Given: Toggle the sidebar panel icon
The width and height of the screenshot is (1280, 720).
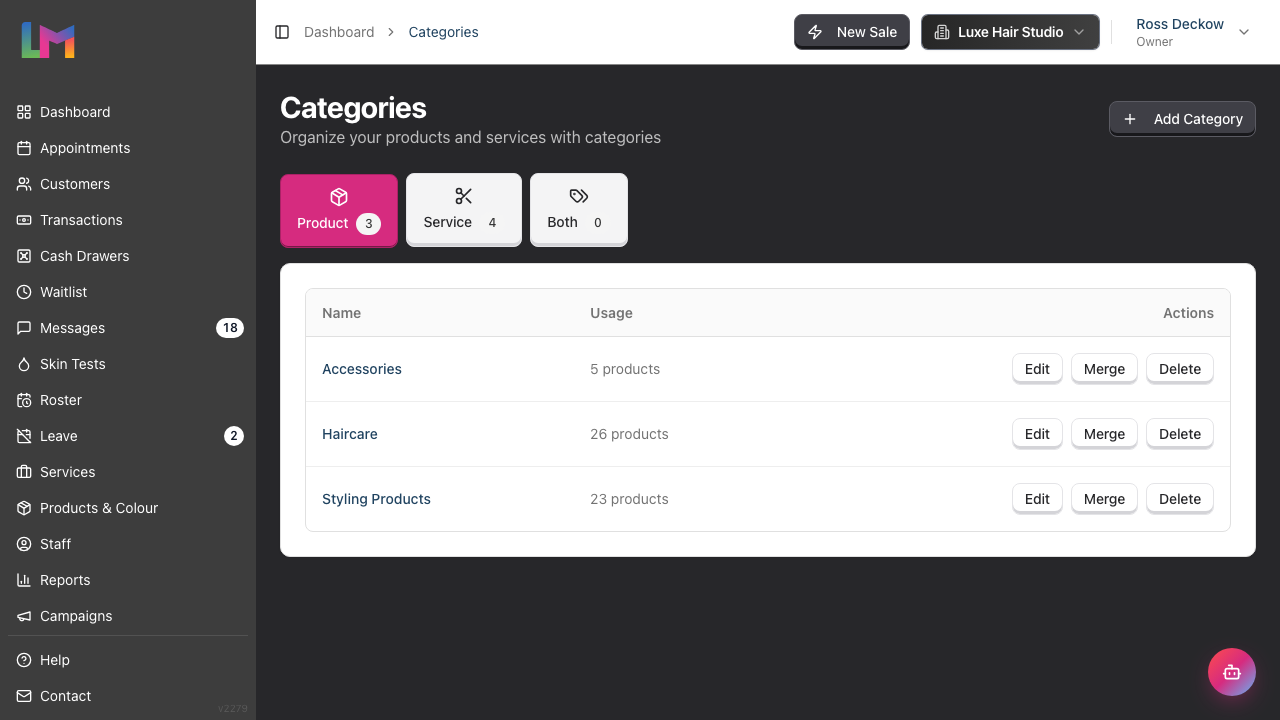Looking at the screenshot, I should (x=282, y=32).
